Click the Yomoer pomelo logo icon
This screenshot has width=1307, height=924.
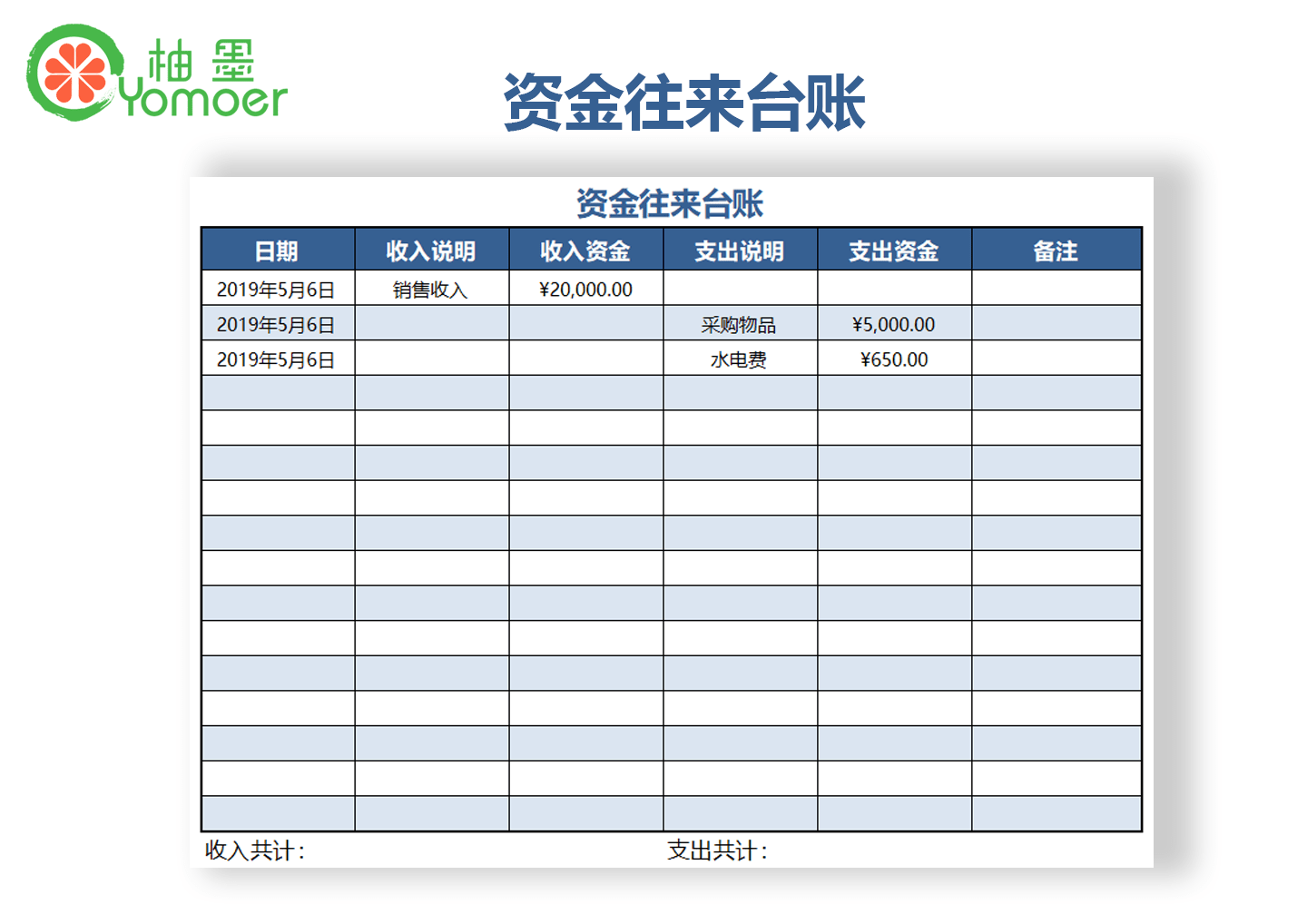point(74,73)
